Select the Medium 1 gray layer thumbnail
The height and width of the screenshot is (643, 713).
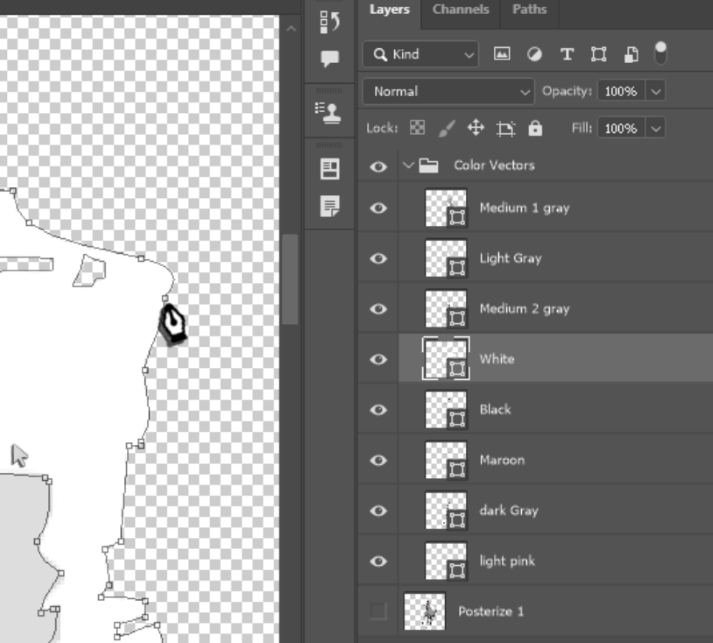tap(446, 208)
